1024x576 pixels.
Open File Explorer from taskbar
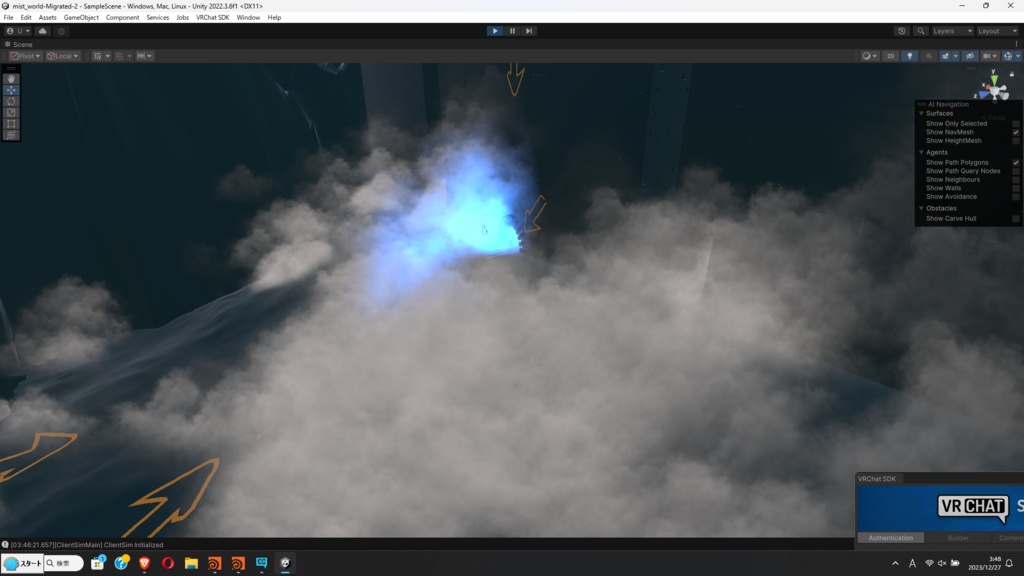tap(191, 563)
